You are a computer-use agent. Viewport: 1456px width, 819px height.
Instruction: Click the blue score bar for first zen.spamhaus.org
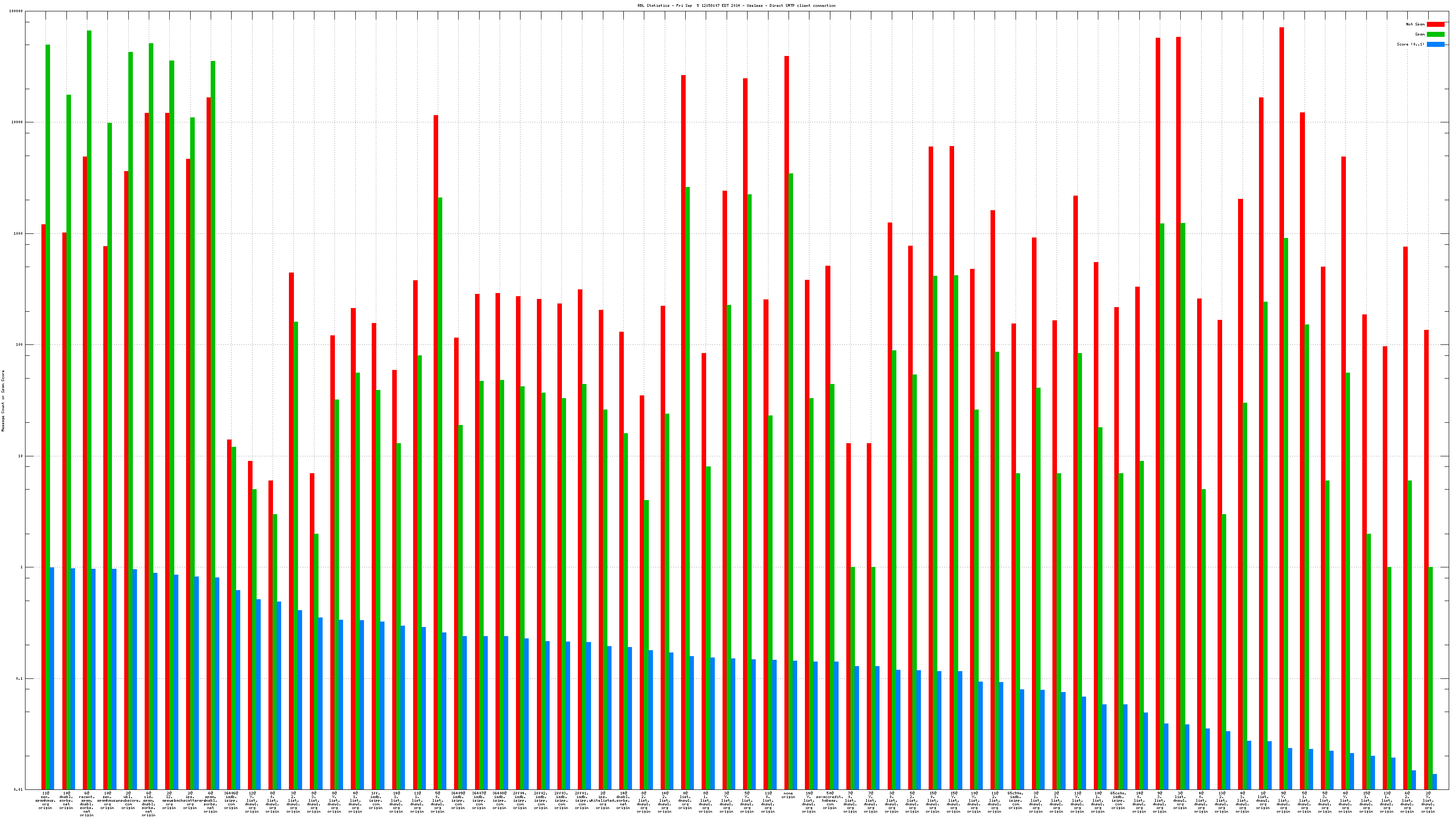coord(52,678)
